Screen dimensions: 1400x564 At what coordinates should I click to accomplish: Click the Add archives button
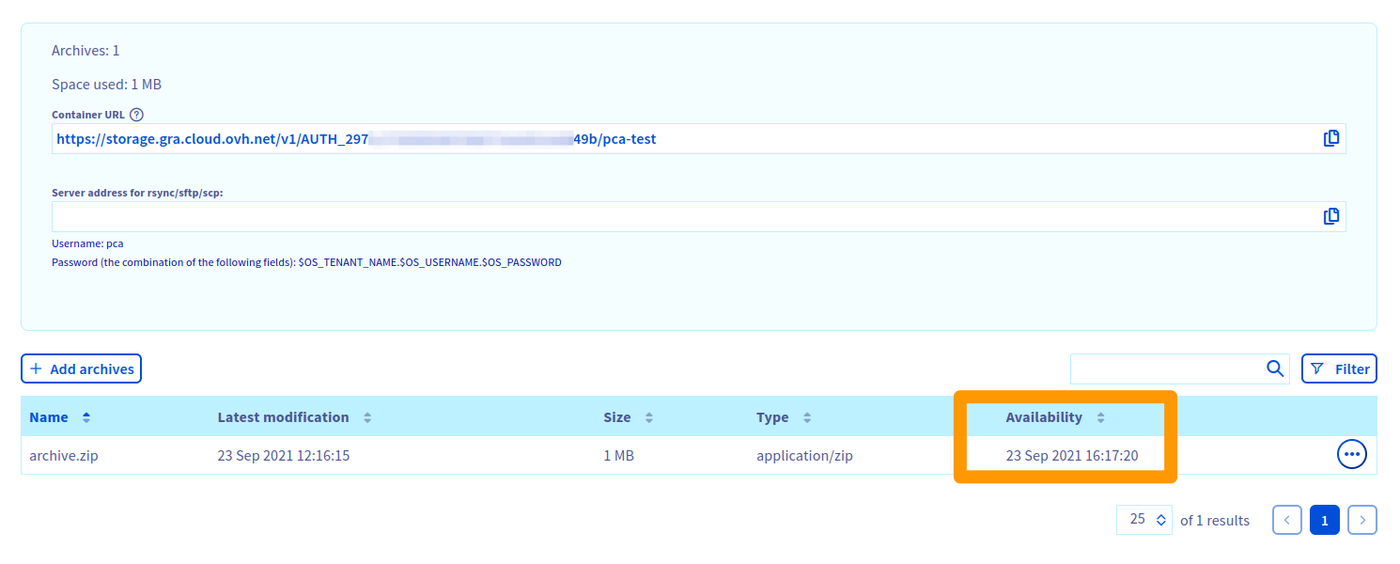coord(81,369)
